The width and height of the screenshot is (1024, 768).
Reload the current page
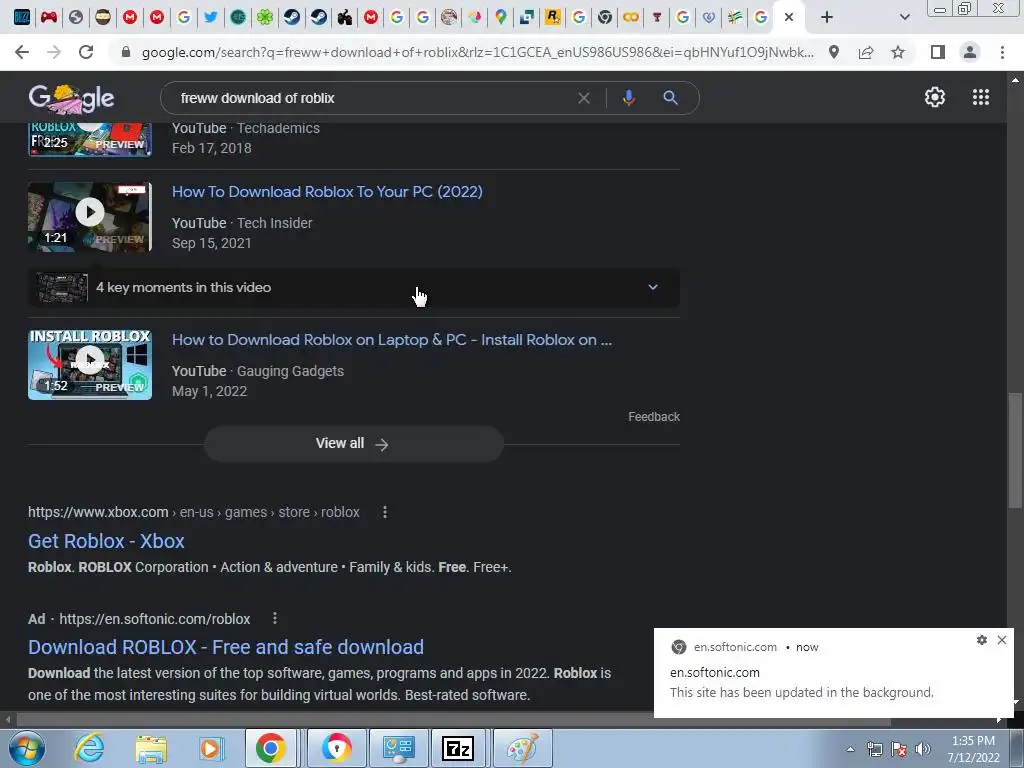86,52
